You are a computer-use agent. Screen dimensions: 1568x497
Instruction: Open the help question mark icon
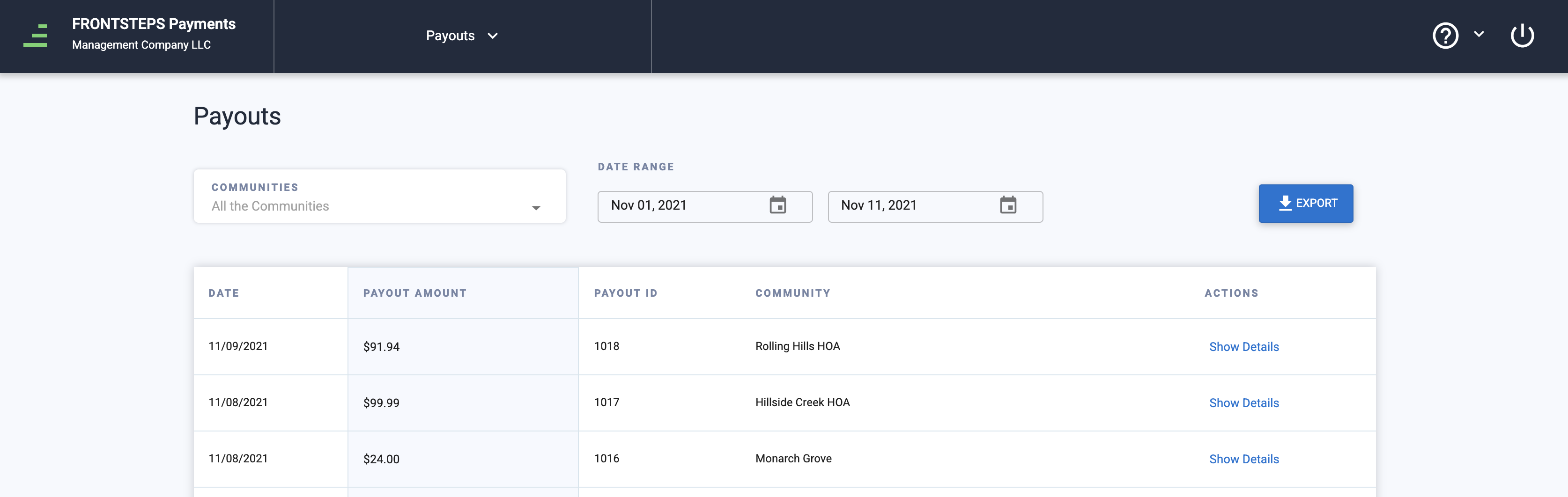coord(1445,35)
